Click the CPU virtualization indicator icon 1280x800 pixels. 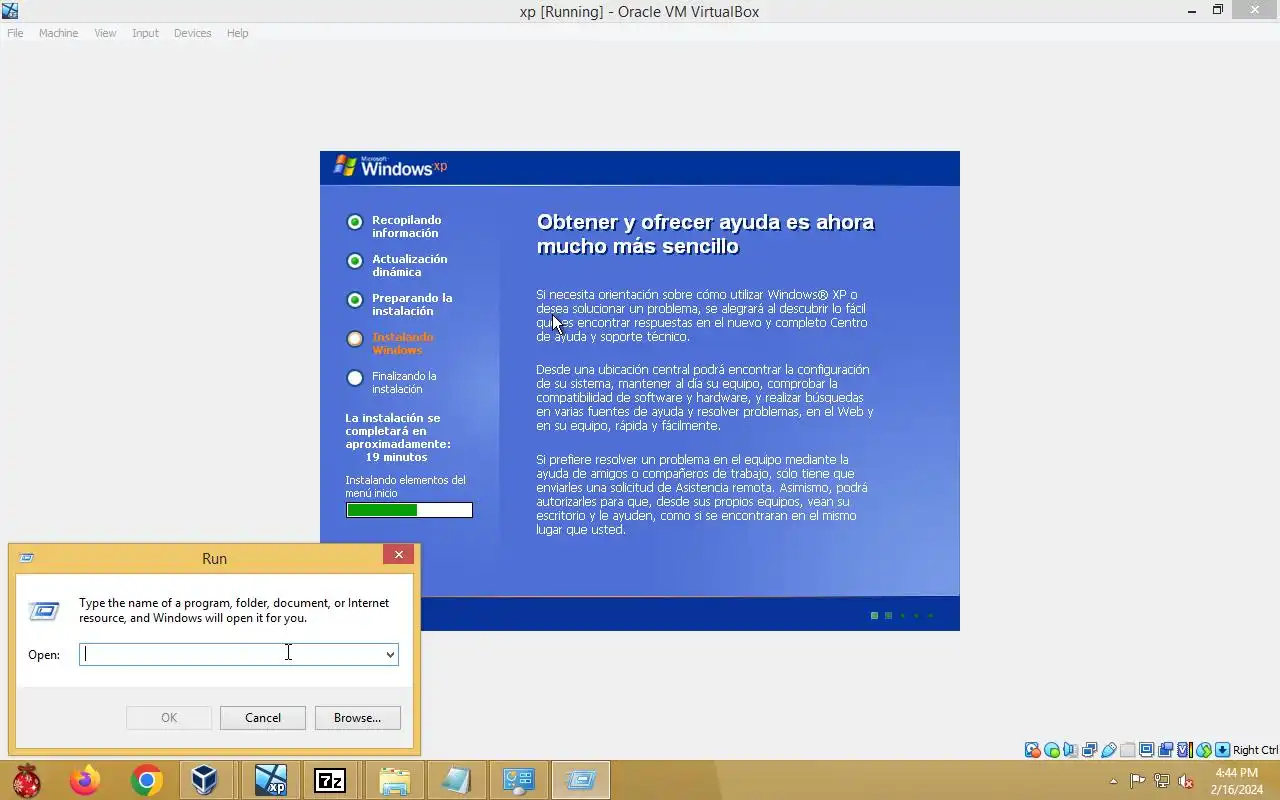(x=1185, y=750)
